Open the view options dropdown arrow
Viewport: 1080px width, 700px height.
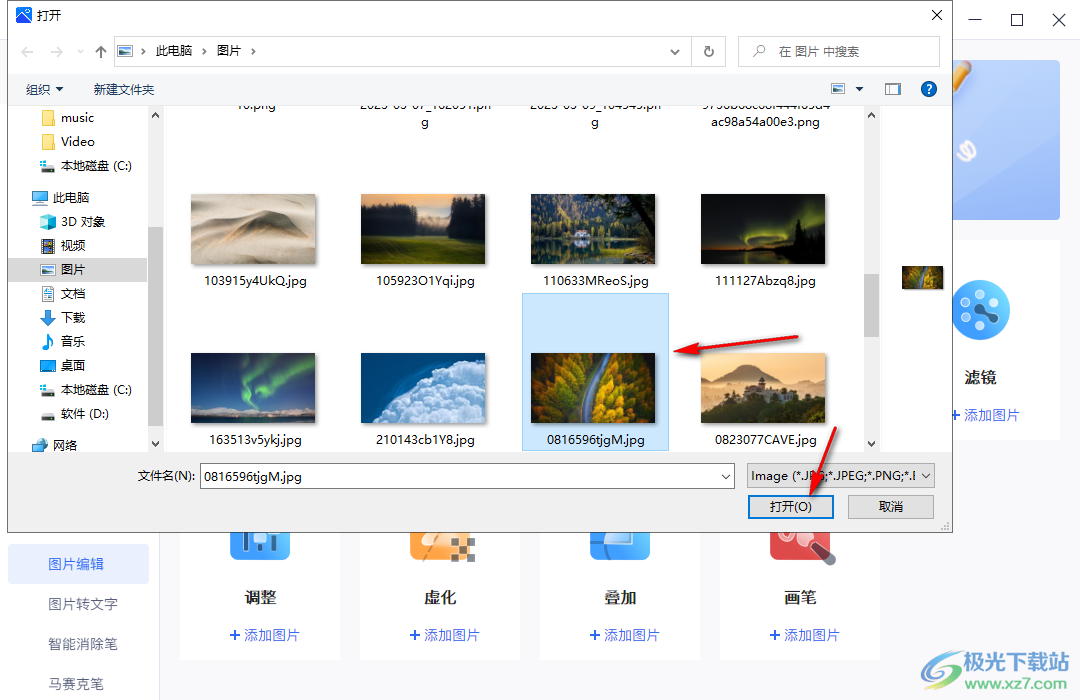tap(859, 89)
